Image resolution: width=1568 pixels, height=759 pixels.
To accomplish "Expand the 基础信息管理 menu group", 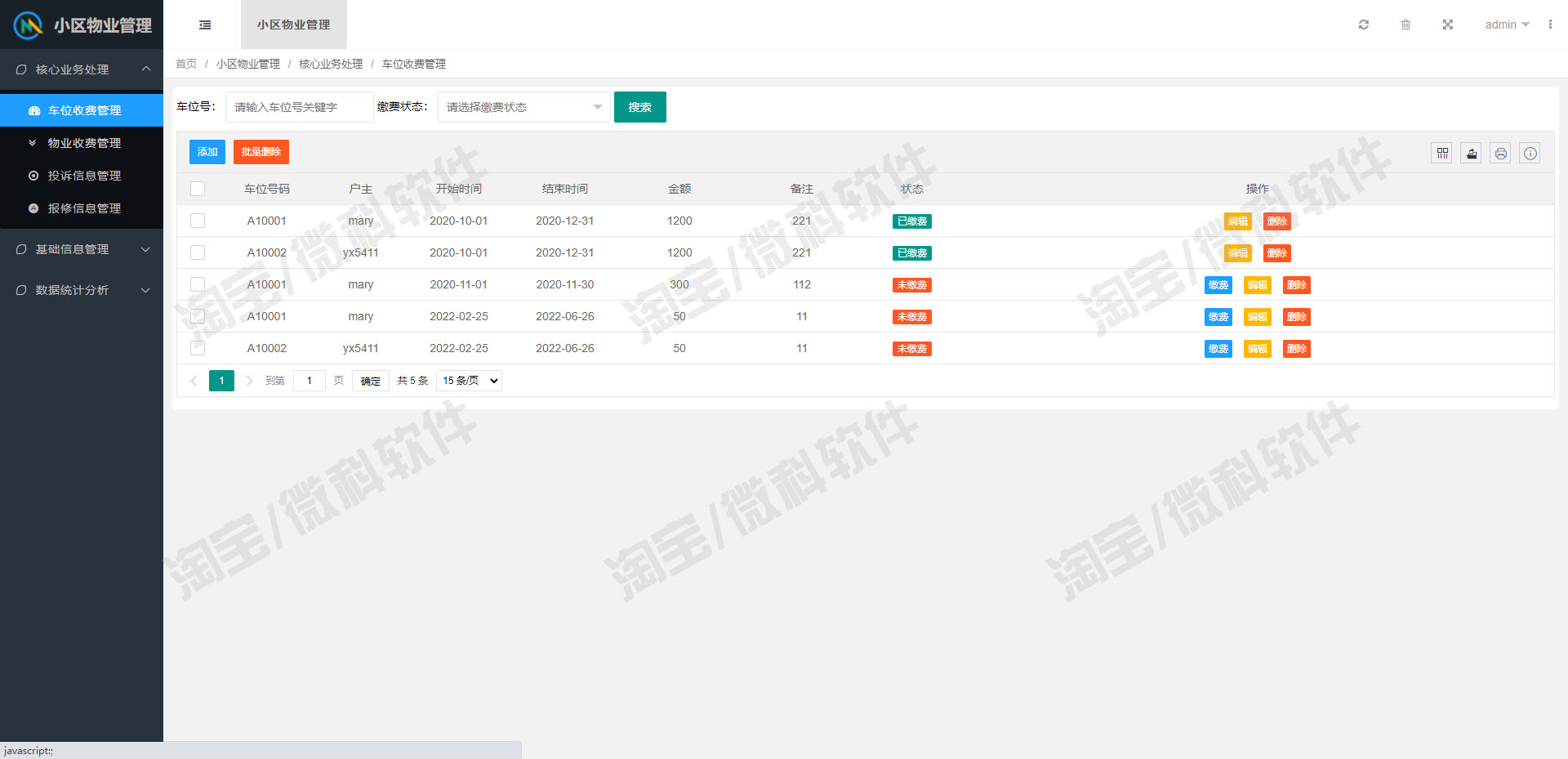I will pos(82,249).
